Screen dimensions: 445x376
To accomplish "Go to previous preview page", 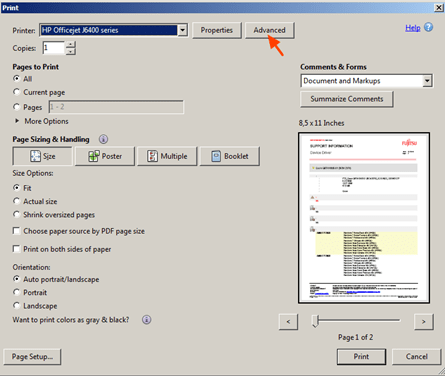I will click(x=288, y=322).
